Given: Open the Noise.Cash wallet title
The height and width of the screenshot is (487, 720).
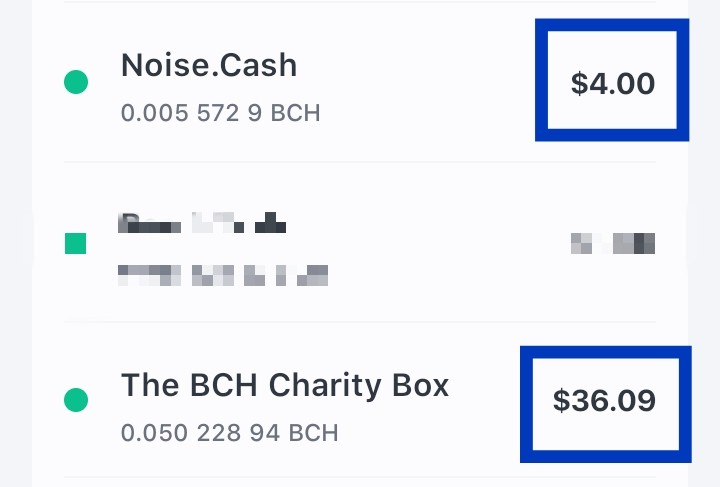Looking at the screenshot, I should (209, 65).
